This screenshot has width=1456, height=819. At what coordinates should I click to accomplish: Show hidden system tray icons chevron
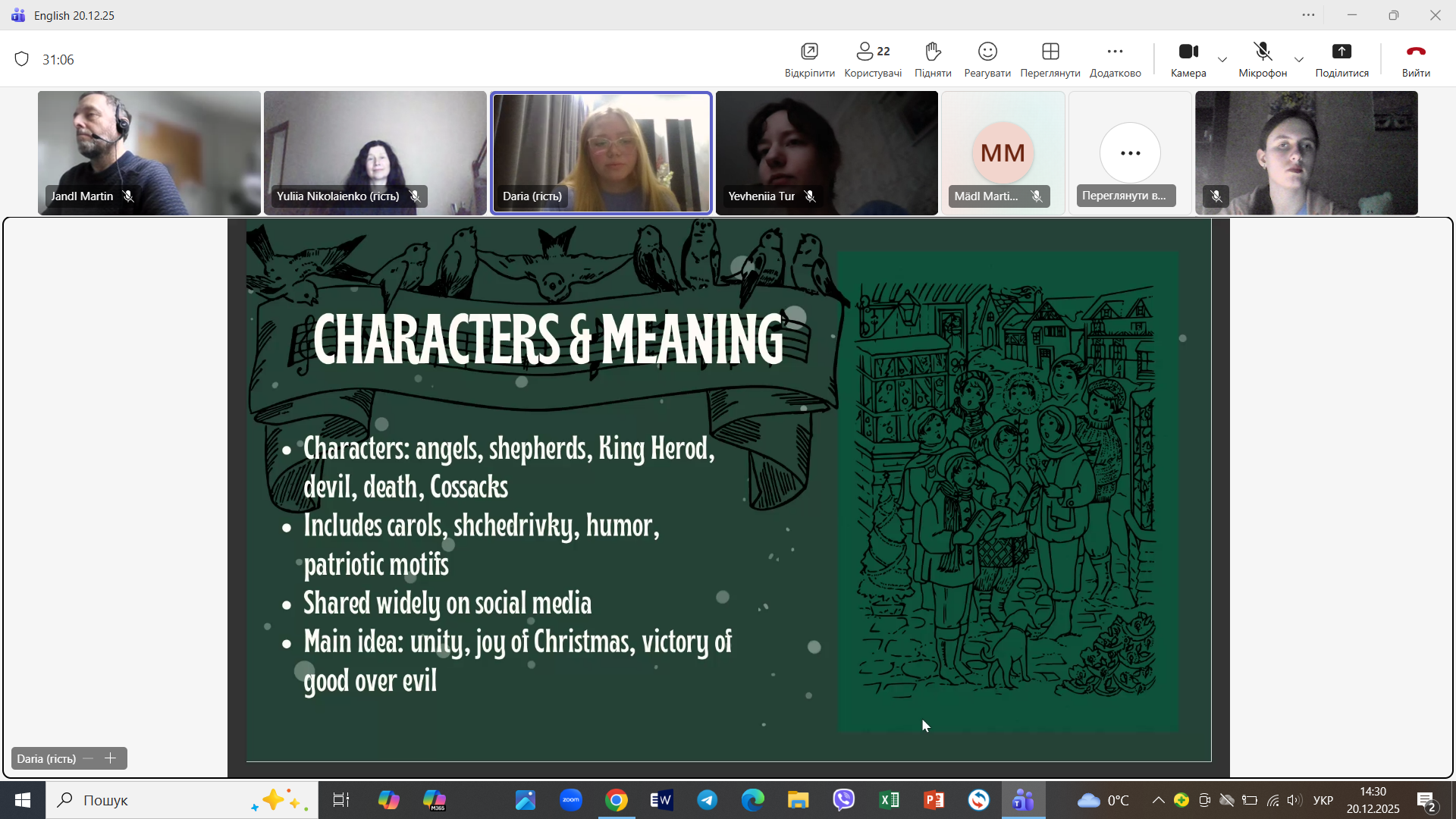click(1158, 800)
